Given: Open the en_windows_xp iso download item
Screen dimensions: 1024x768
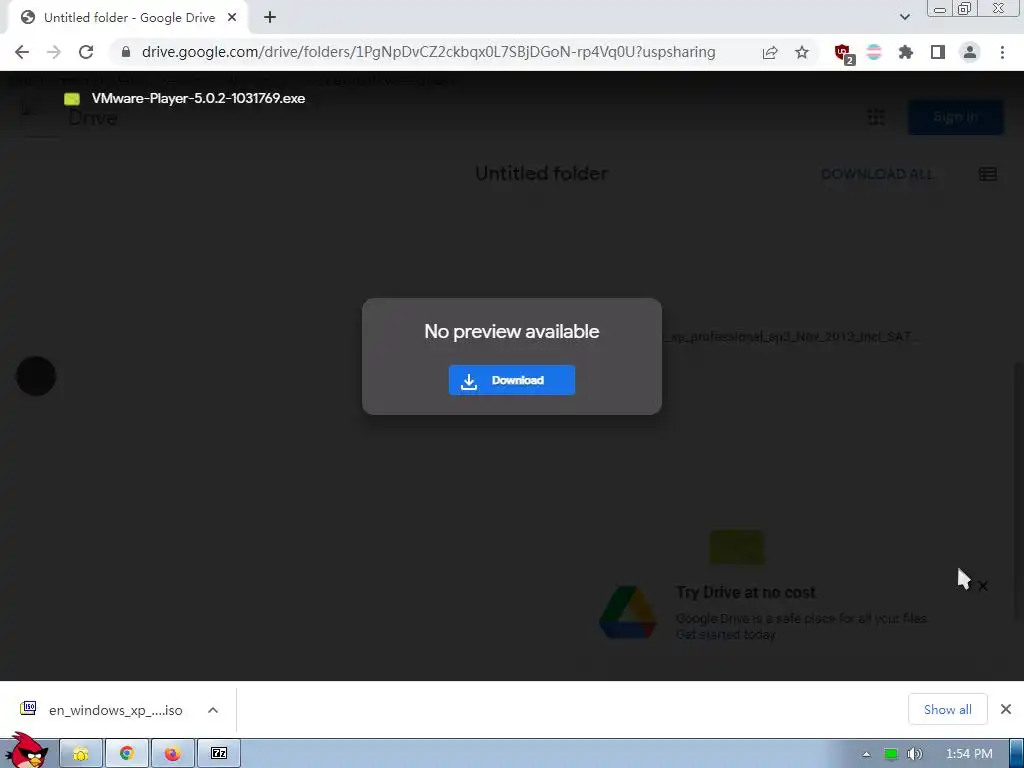Looking at the screenshot, I should pos(104,710).
